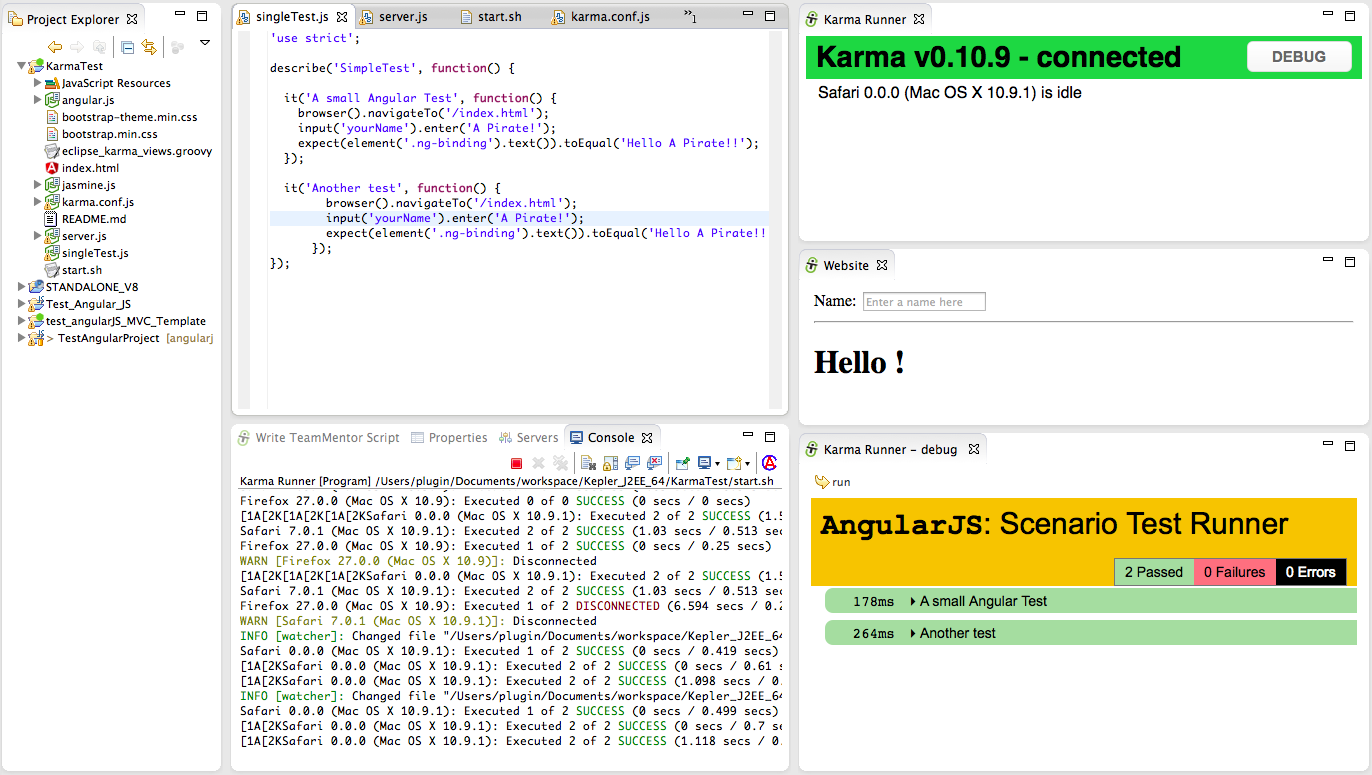Image resolution: width=1372 pixels, height=775 pixels.
Task: Click the DEBUG button in Karma Runner
Action: tap(1299, 57)
